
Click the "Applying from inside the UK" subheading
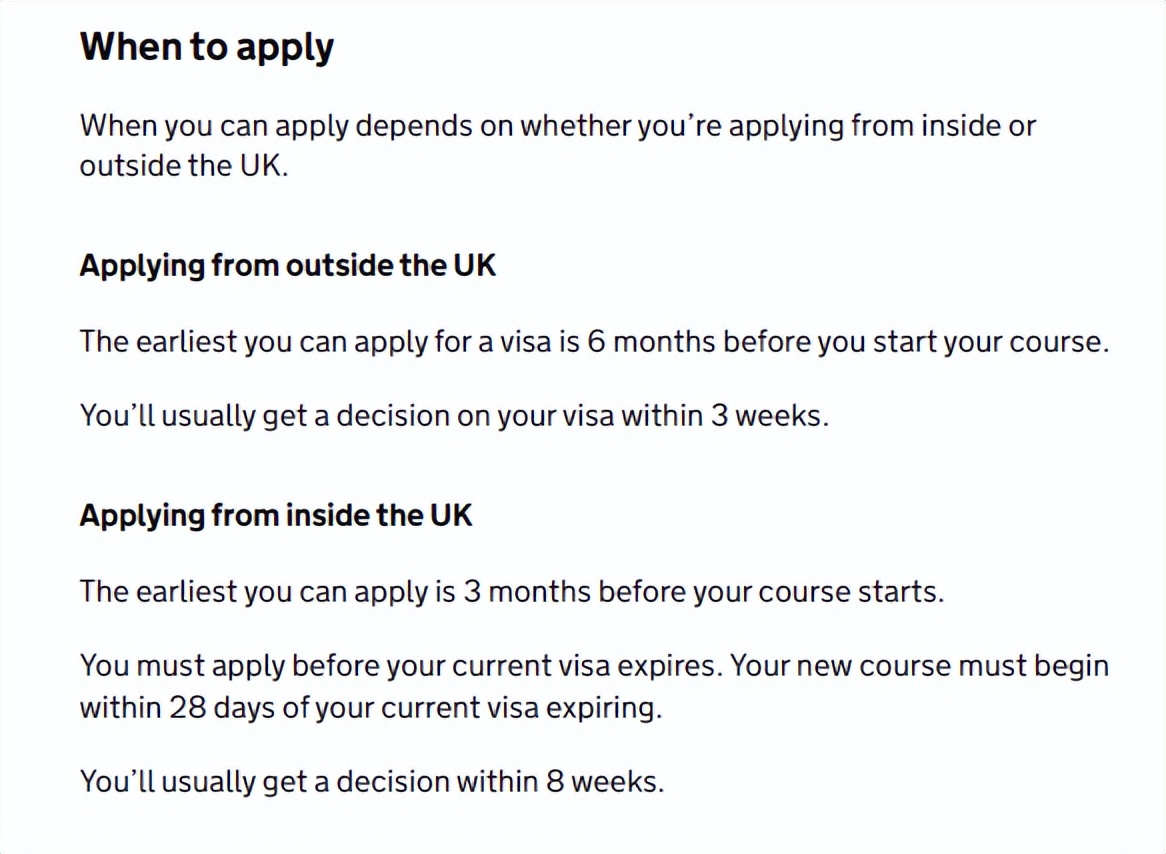point(275,516)
